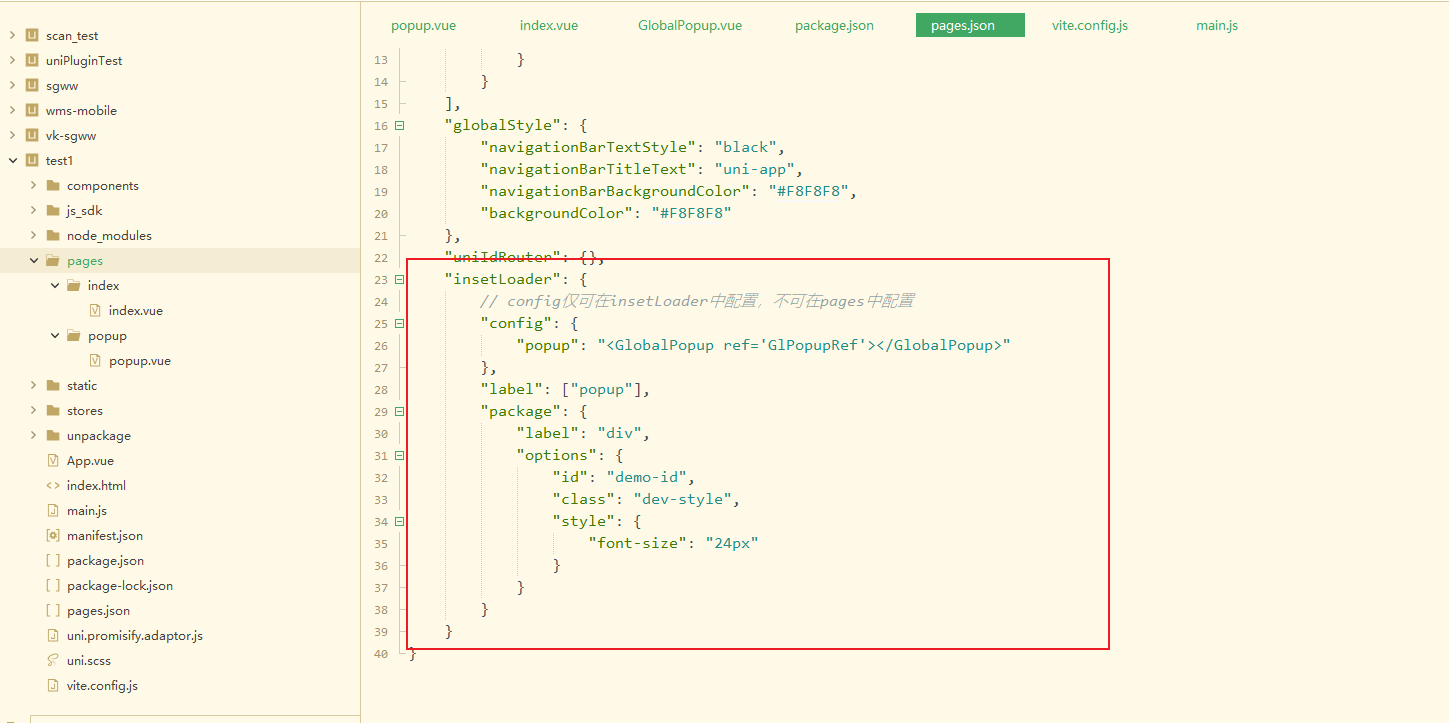Click the App.vue file icon
This screenshot has width=1449, height=723.
[53, 461]
